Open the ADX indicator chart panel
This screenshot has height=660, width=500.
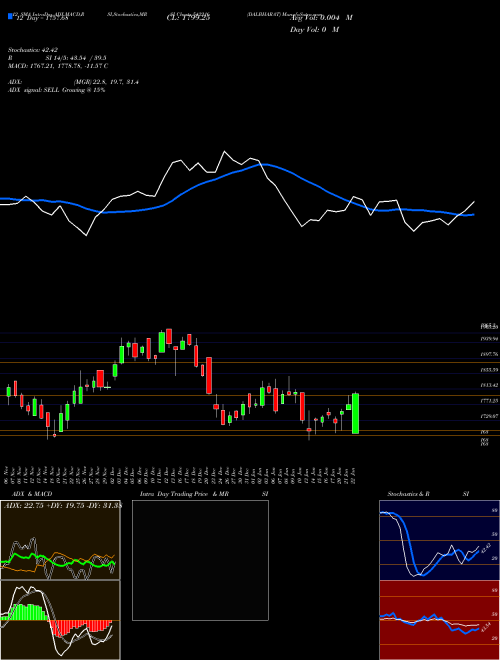60,540
